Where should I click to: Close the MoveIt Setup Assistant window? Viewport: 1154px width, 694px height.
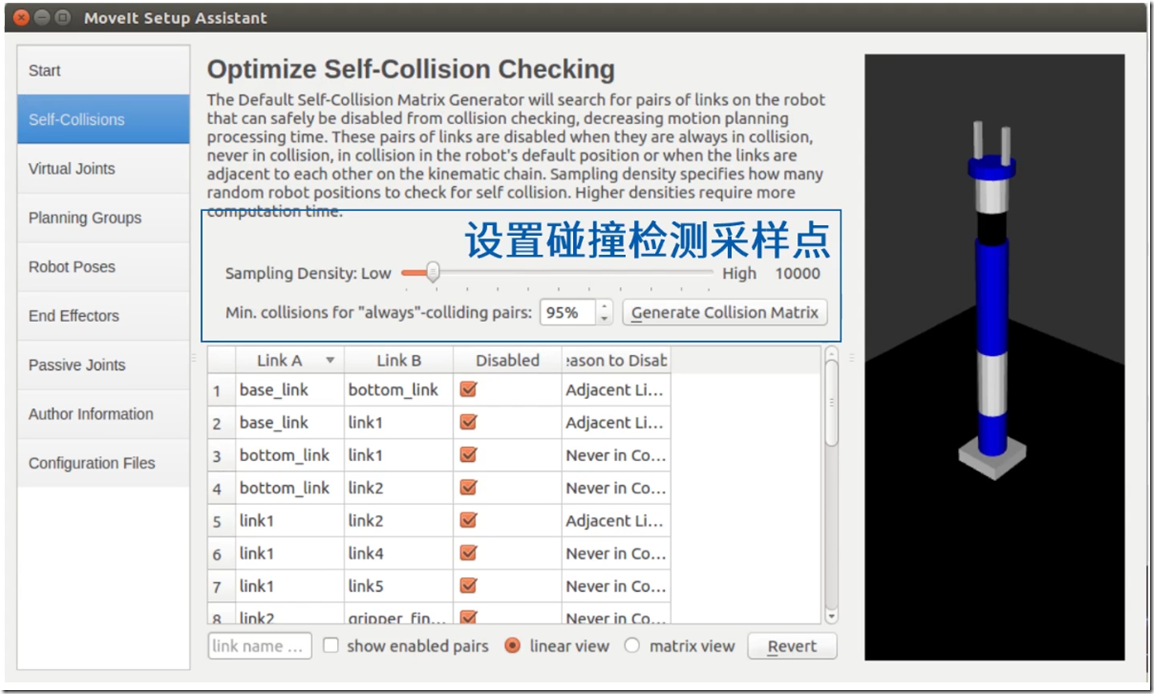[21, 18]
